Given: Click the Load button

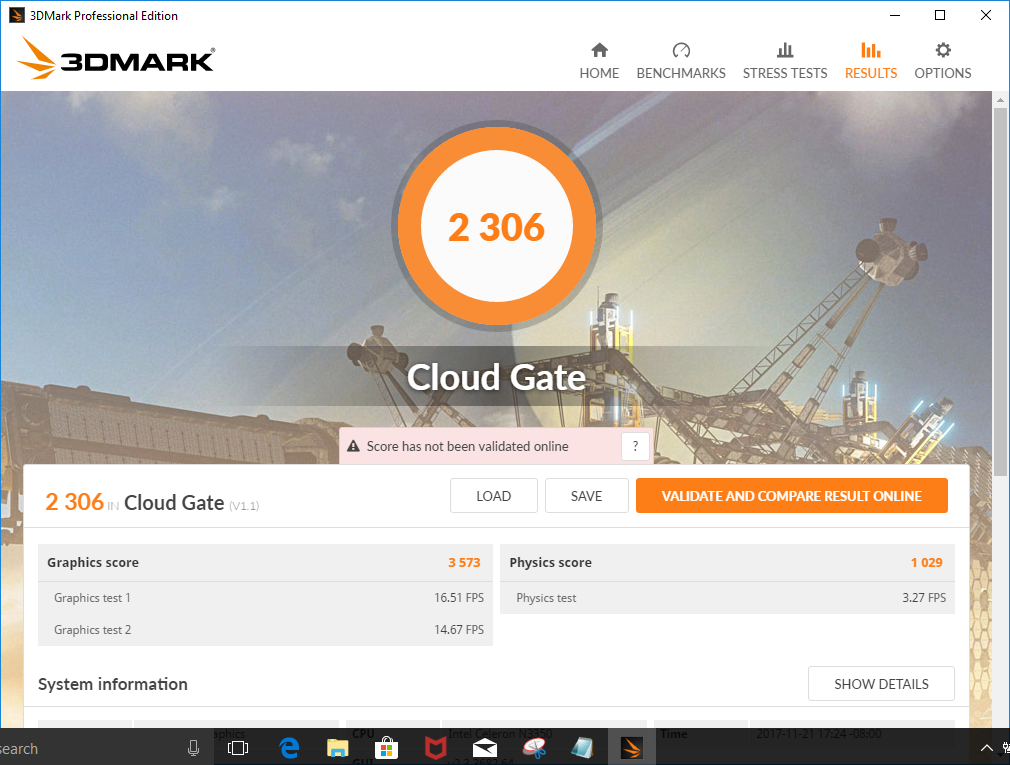Looking at the screenshot, I should pyautogui.click(x=493, y=496).
